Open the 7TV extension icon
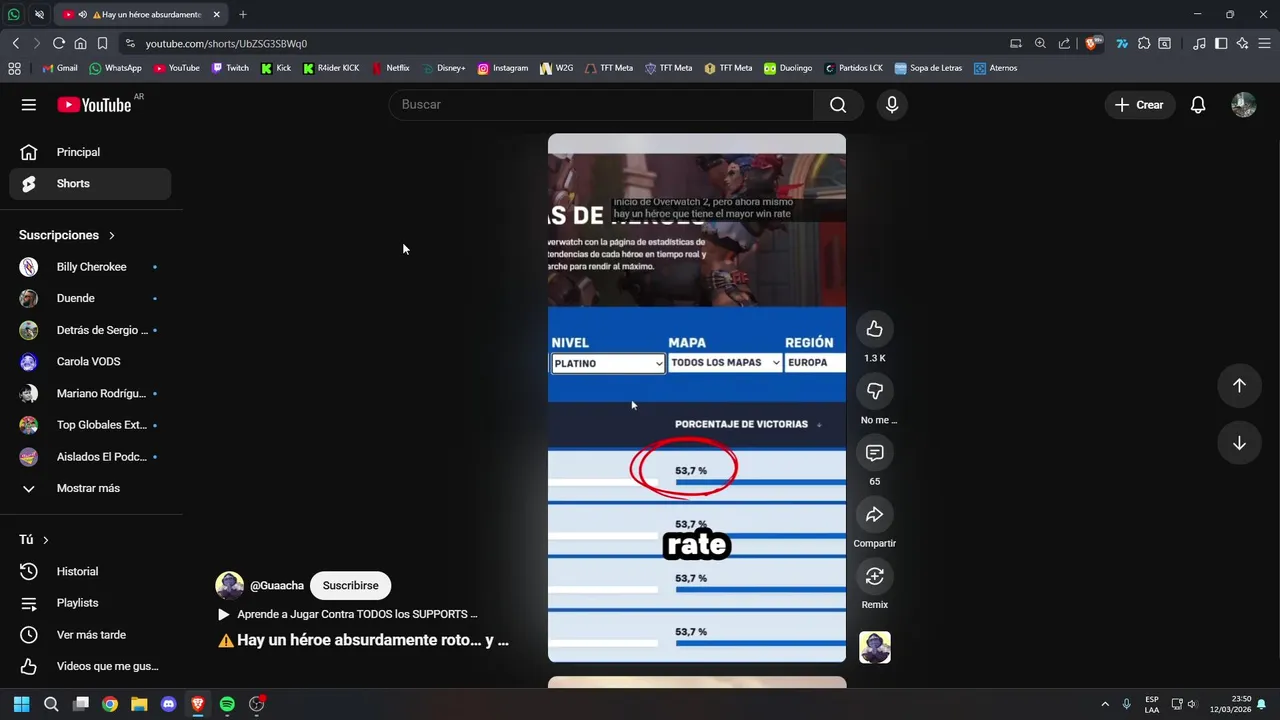This screenshot has height=720, width=1280. pos(1122,44)
